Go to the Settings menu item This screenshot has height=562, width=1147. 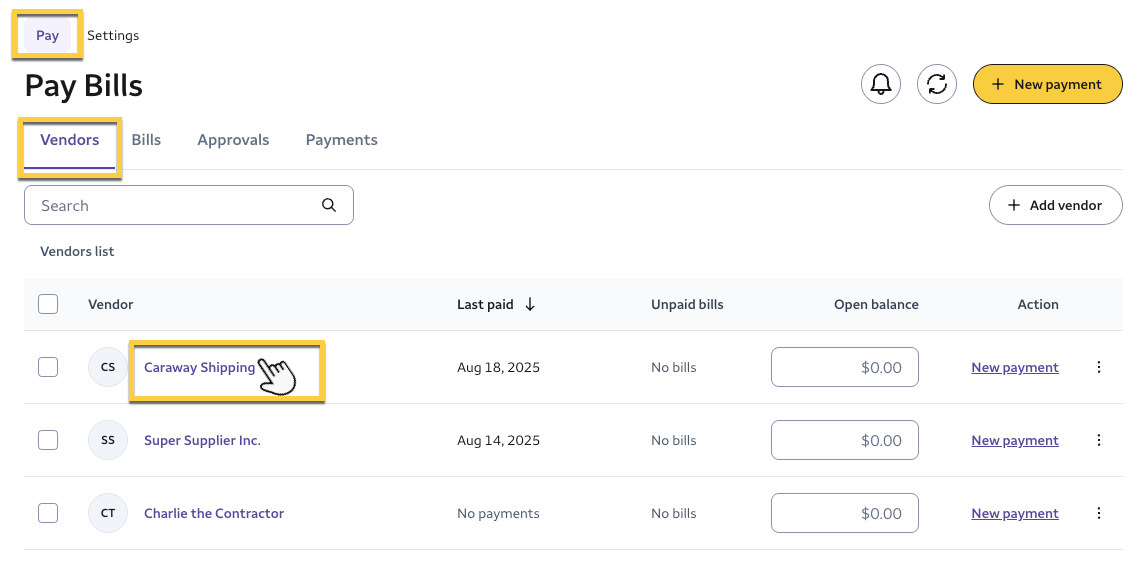(x=113, y=36)
